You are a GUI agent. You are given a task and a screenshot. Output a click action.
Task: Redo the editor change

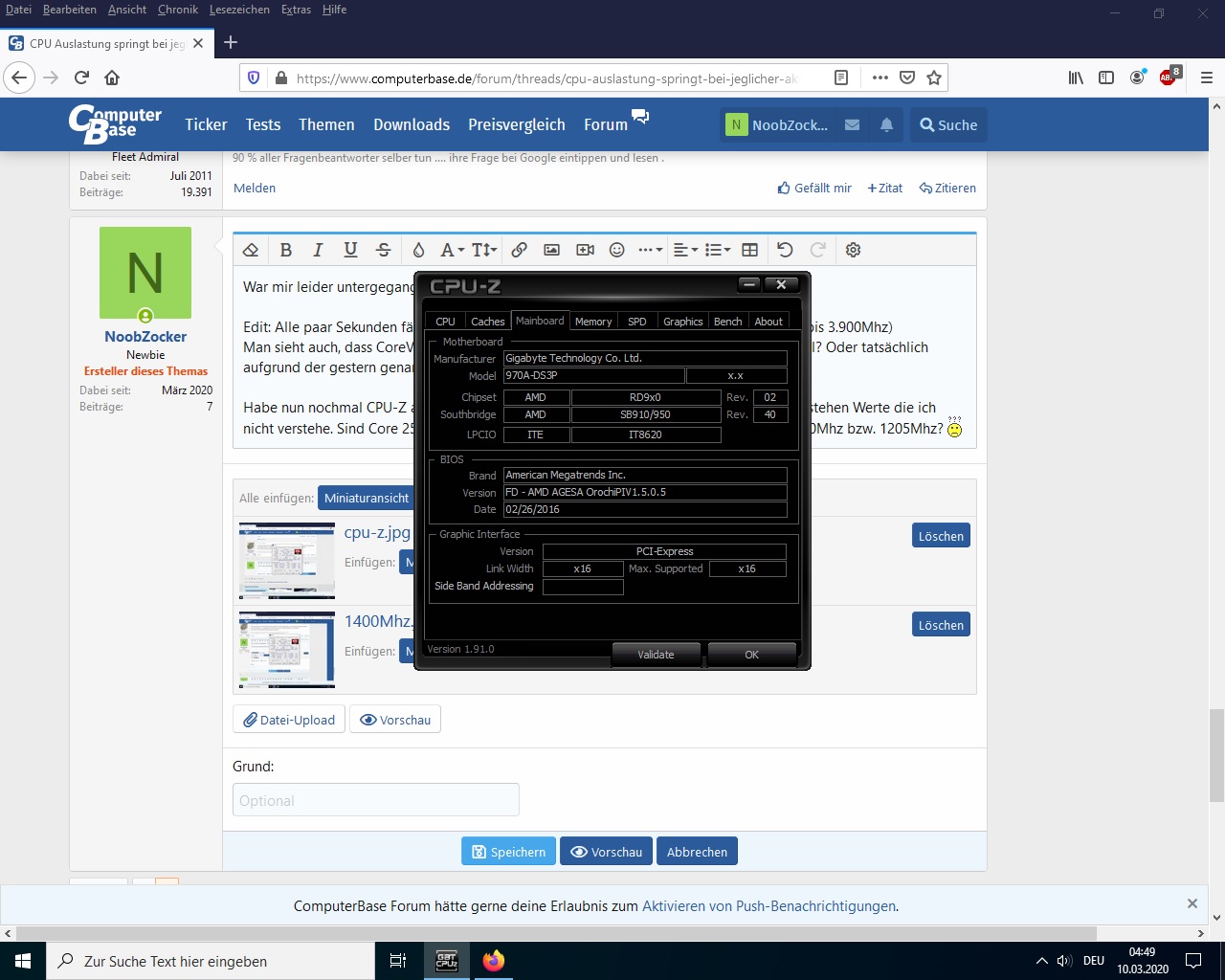[817, 250]
